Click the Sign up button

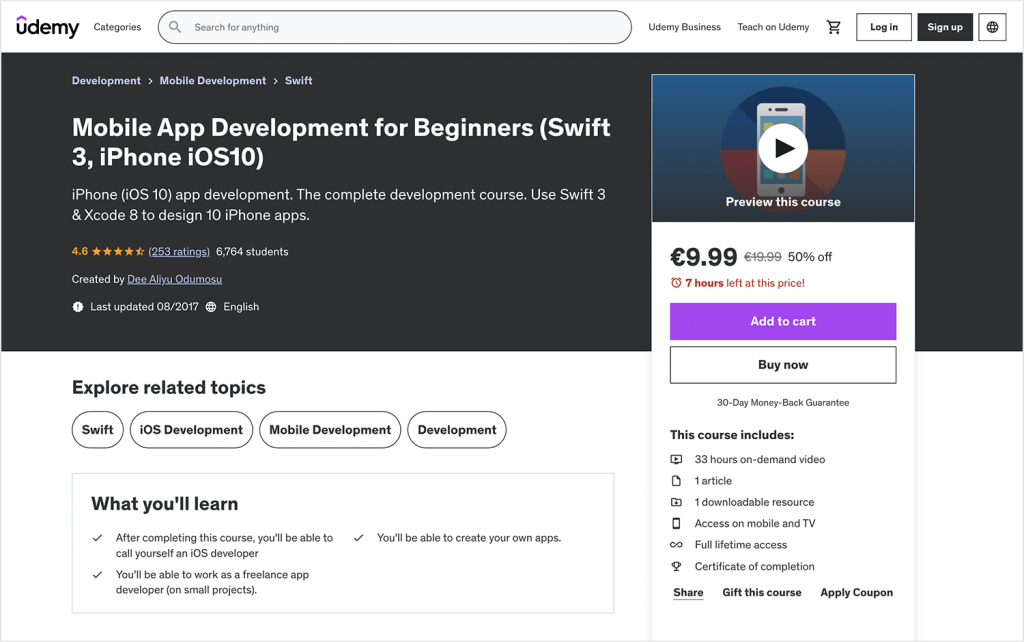click(x=944, y=27)
